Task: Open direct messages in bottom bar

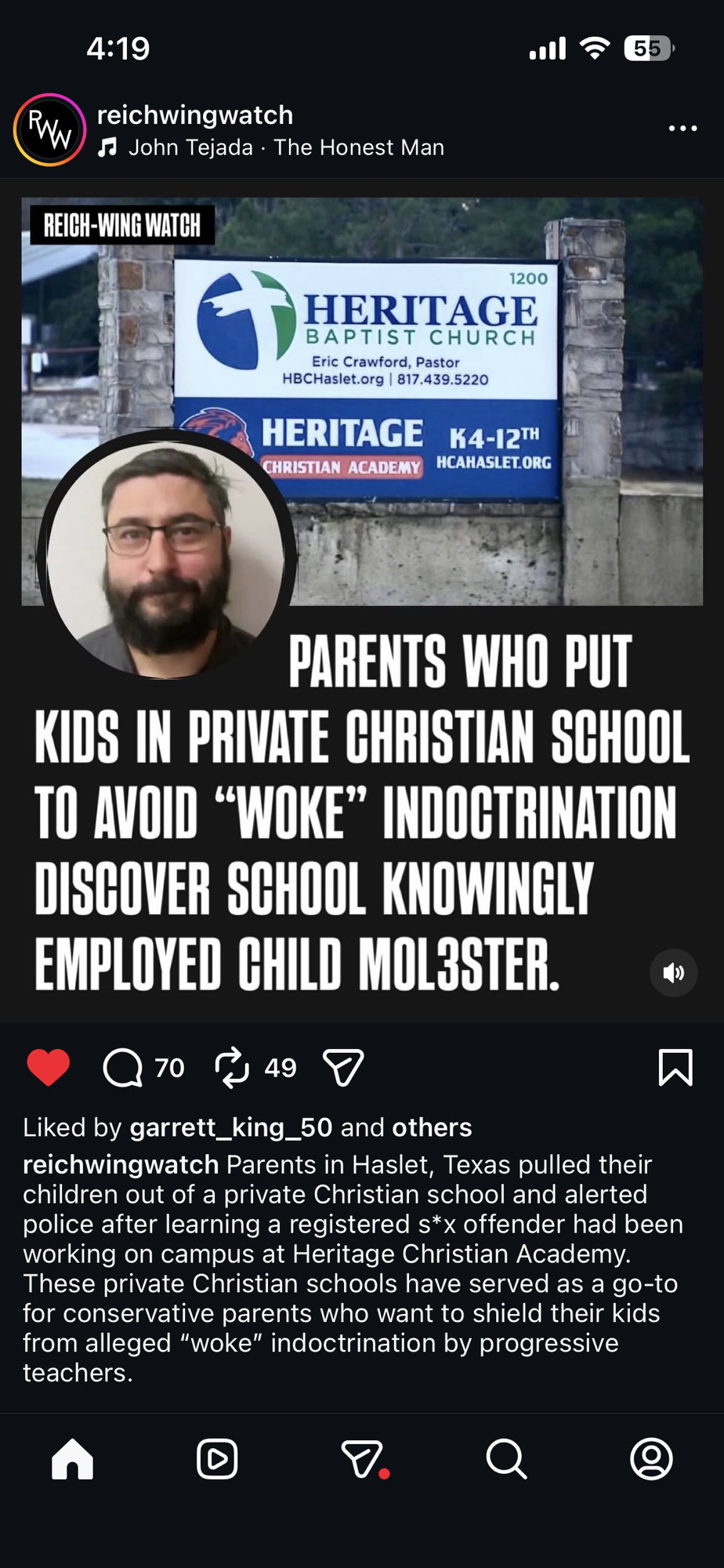Action: [x=364, y=1459]
